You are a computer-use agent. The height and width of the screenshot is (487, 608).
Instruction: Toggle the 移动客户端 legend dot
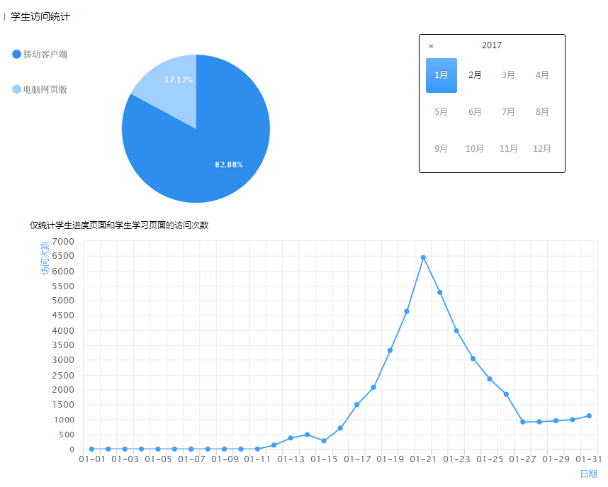point(16,54)
